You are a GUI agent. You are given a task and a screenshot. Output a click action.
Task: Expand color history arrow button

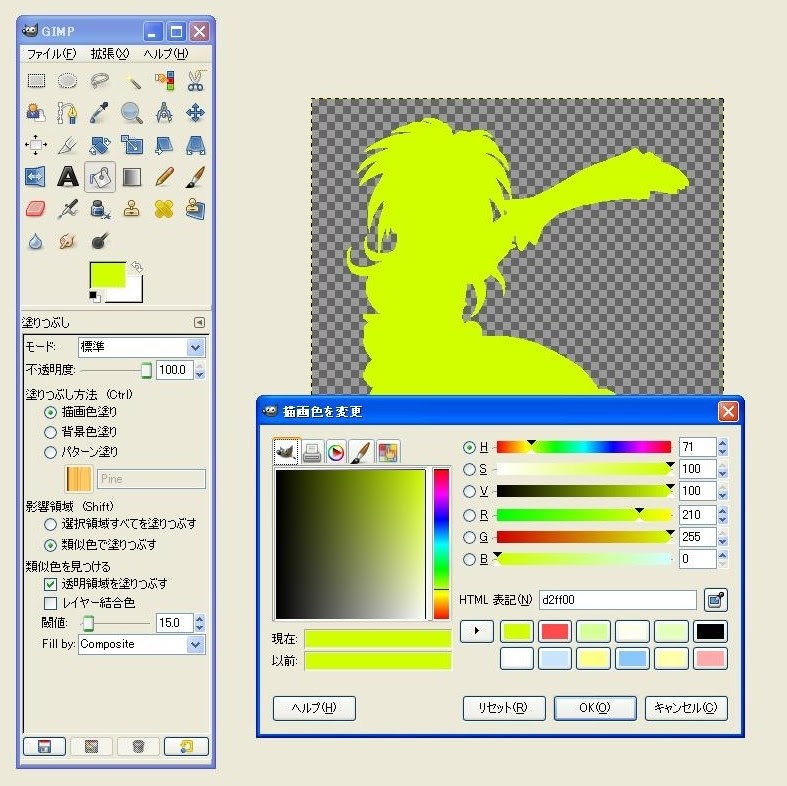pos(477,631)
